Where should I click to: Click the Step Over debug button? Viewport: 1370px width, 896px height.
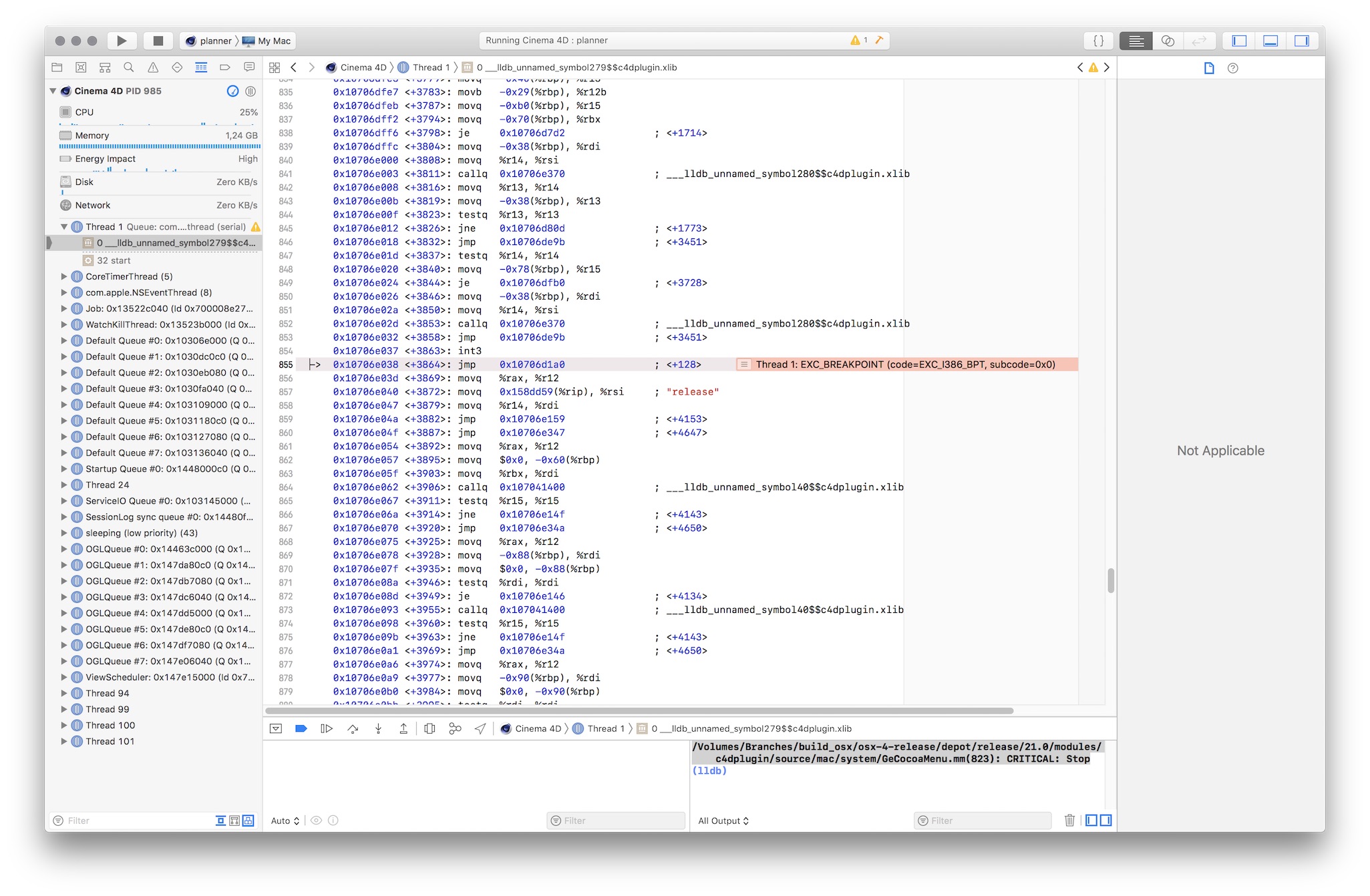353,729
